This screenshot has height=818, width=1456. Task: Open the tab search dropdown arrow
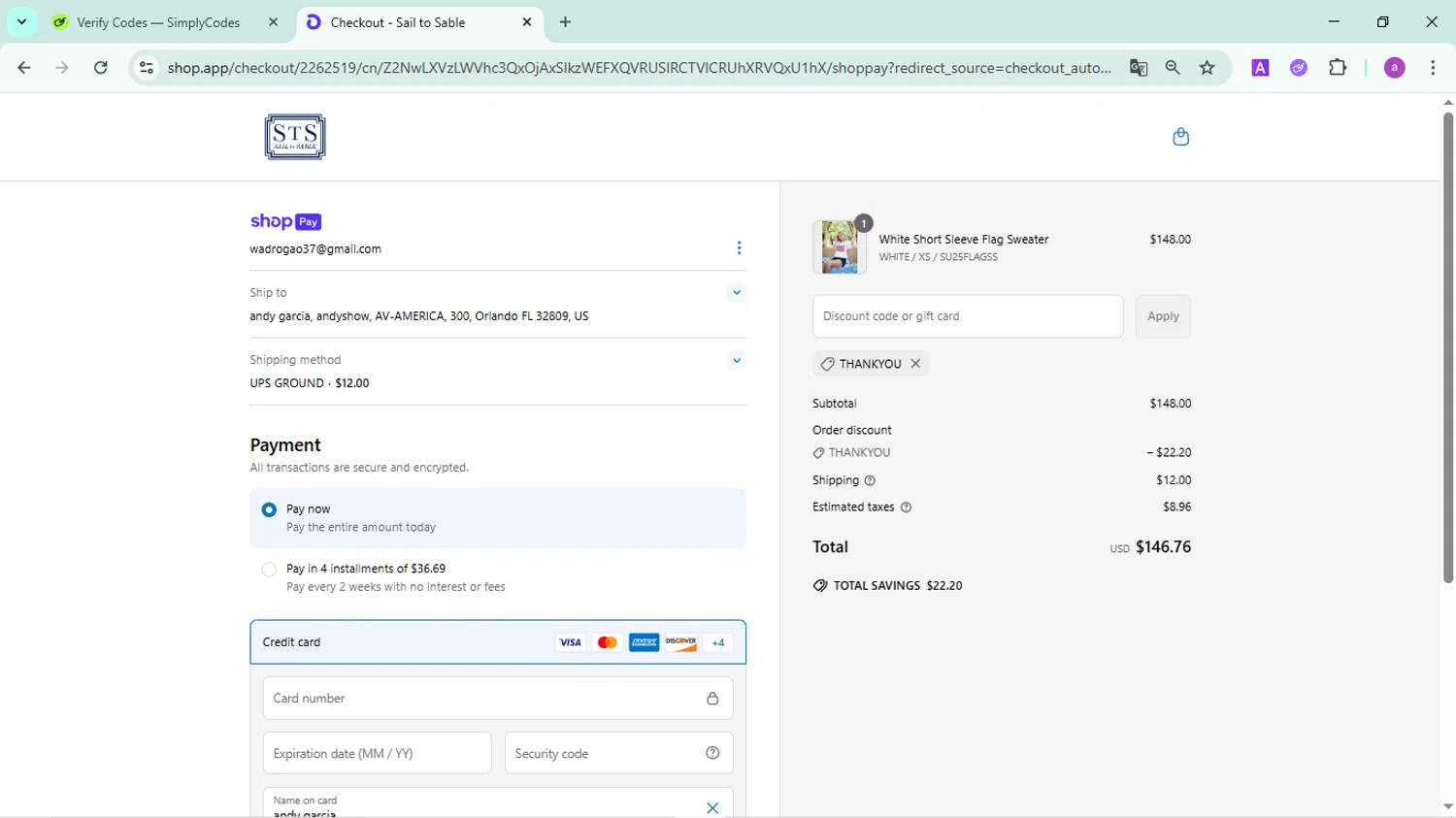(21, 21)
